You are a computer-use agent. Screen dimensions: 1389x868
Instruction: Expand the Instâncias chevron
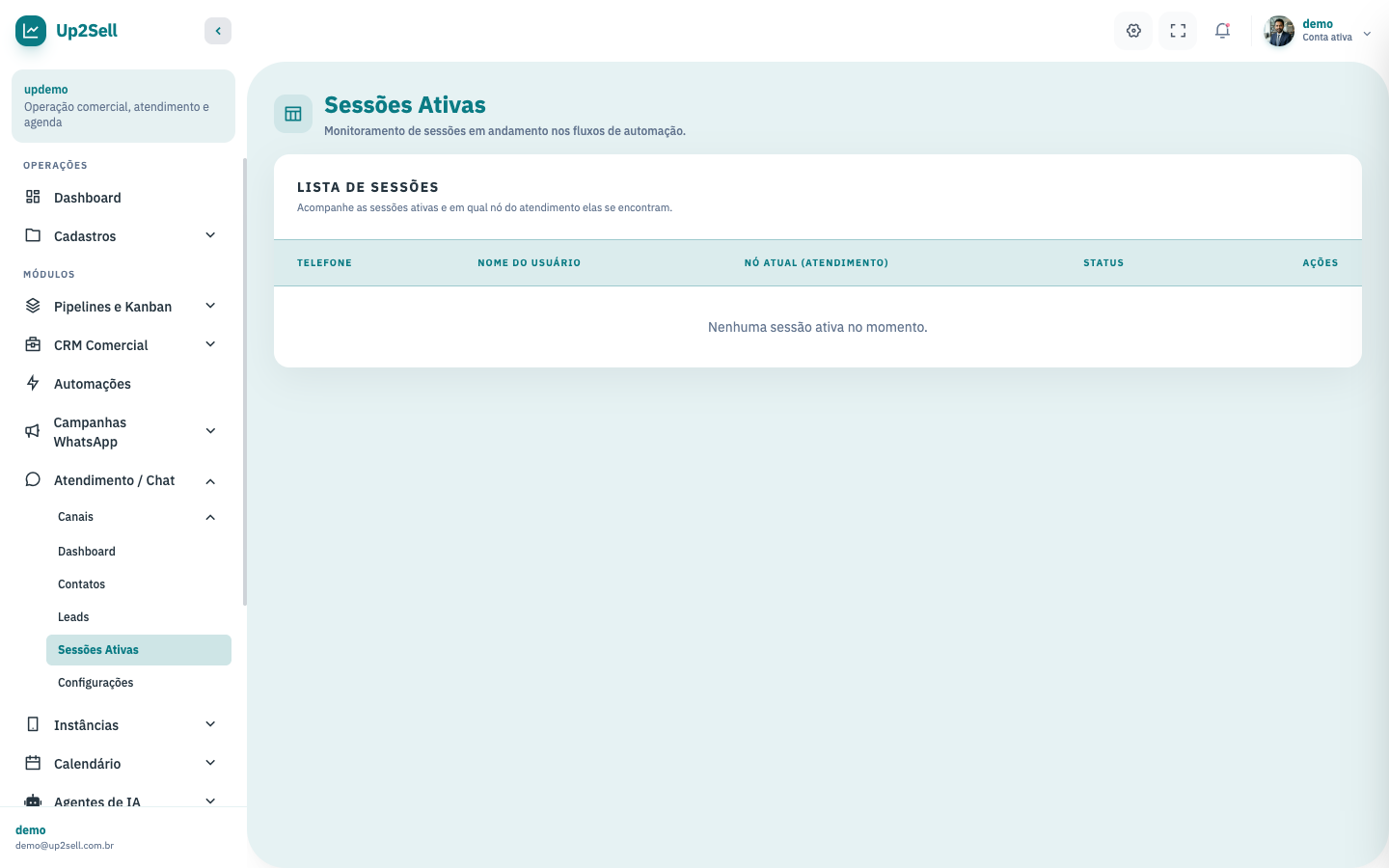(x=210, y=724)
